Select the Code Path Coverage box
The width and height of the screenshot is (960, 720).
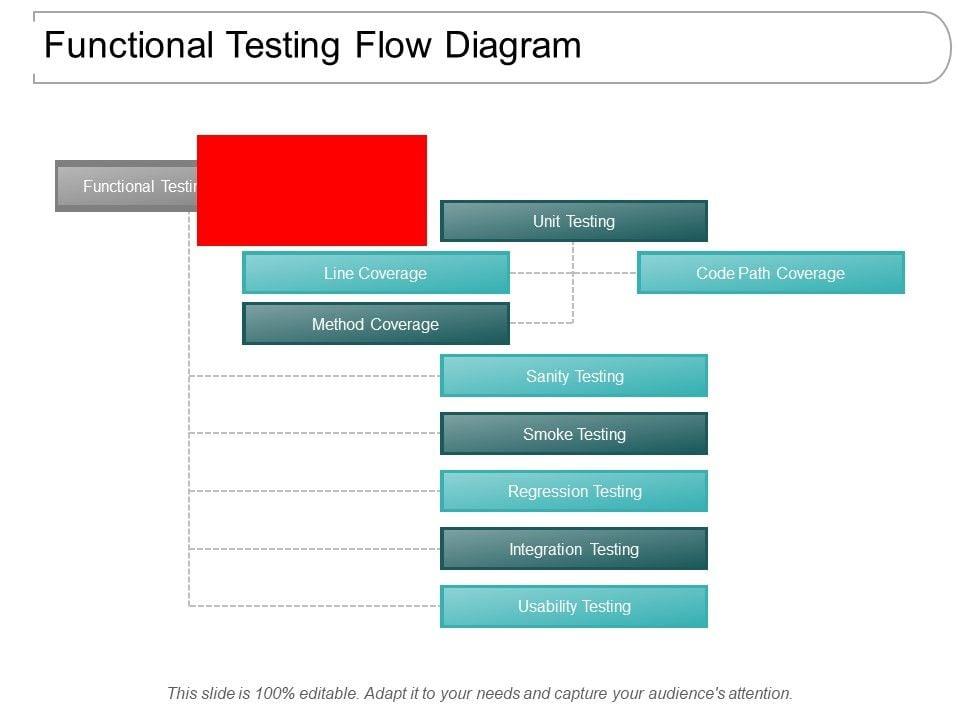[x=770, y=273]
